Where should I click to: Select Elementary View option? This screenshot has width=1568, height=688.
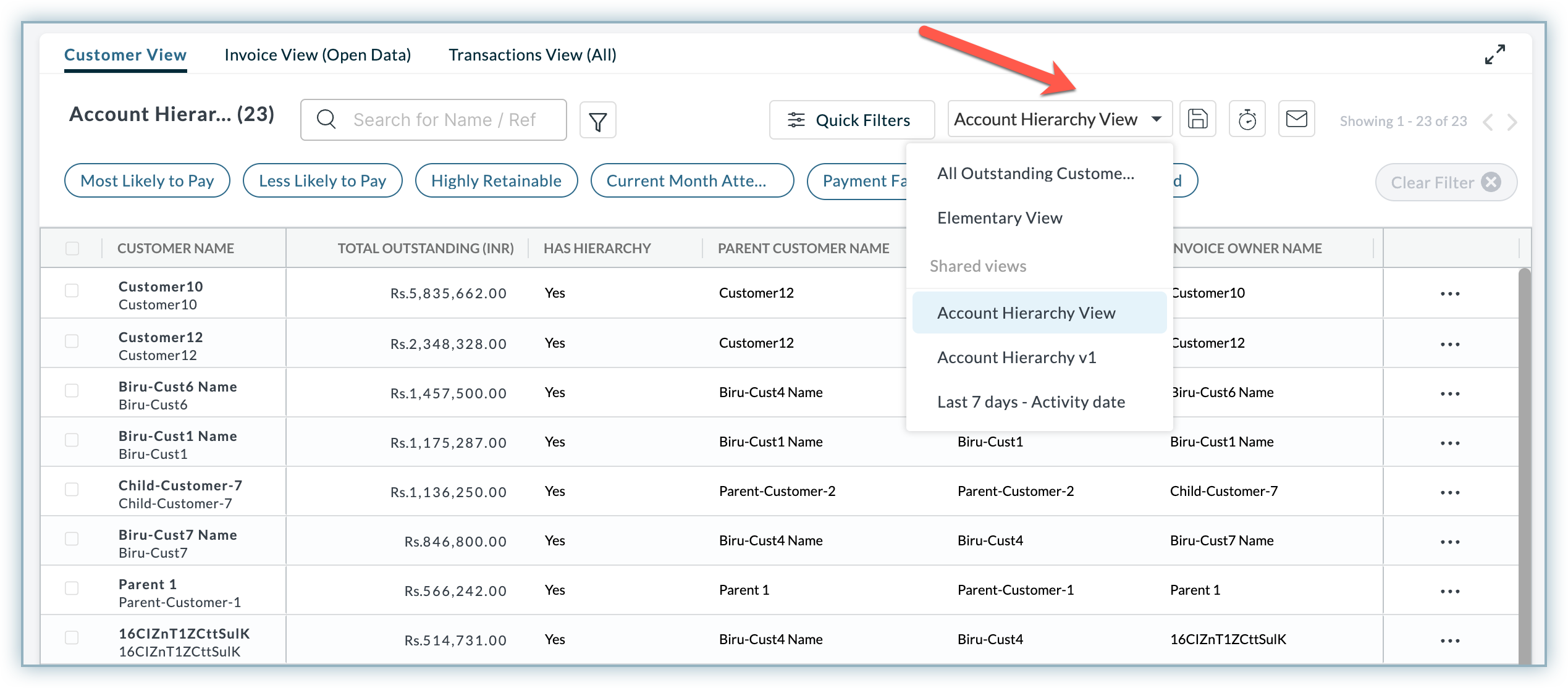(1039, 218)
